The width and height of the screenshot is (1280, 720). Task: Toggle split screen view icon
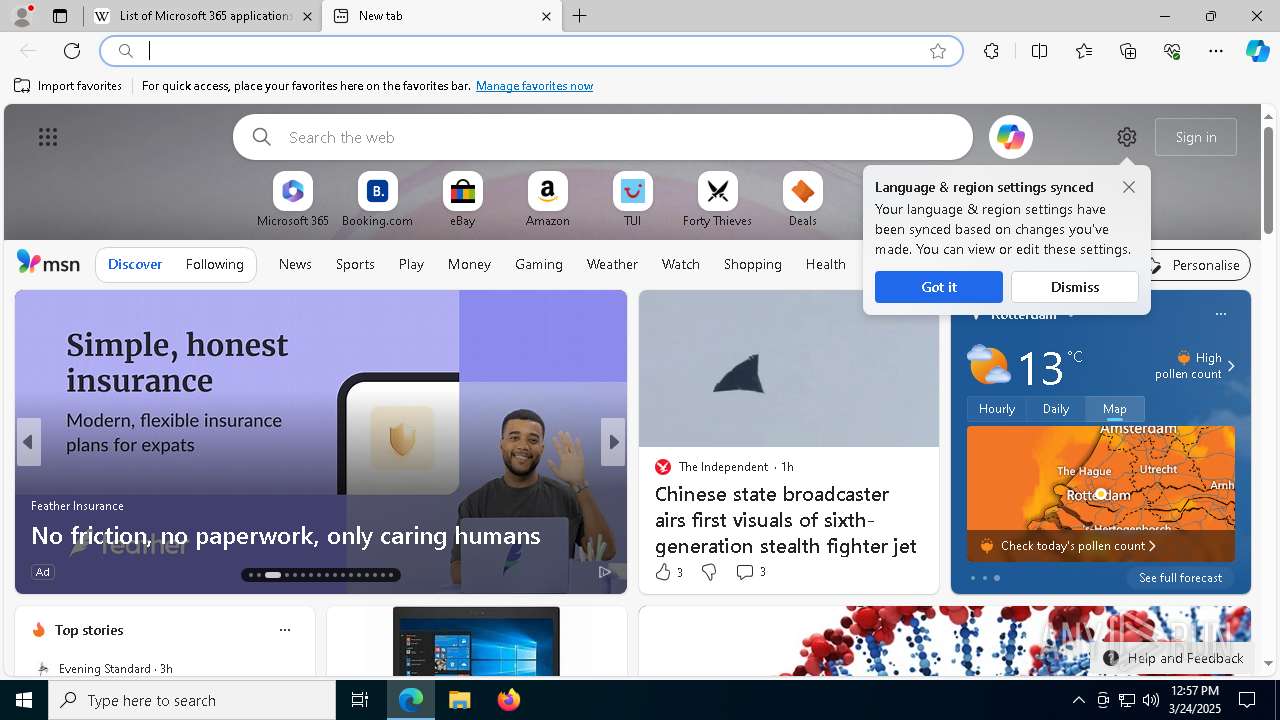coord(1039,51)
